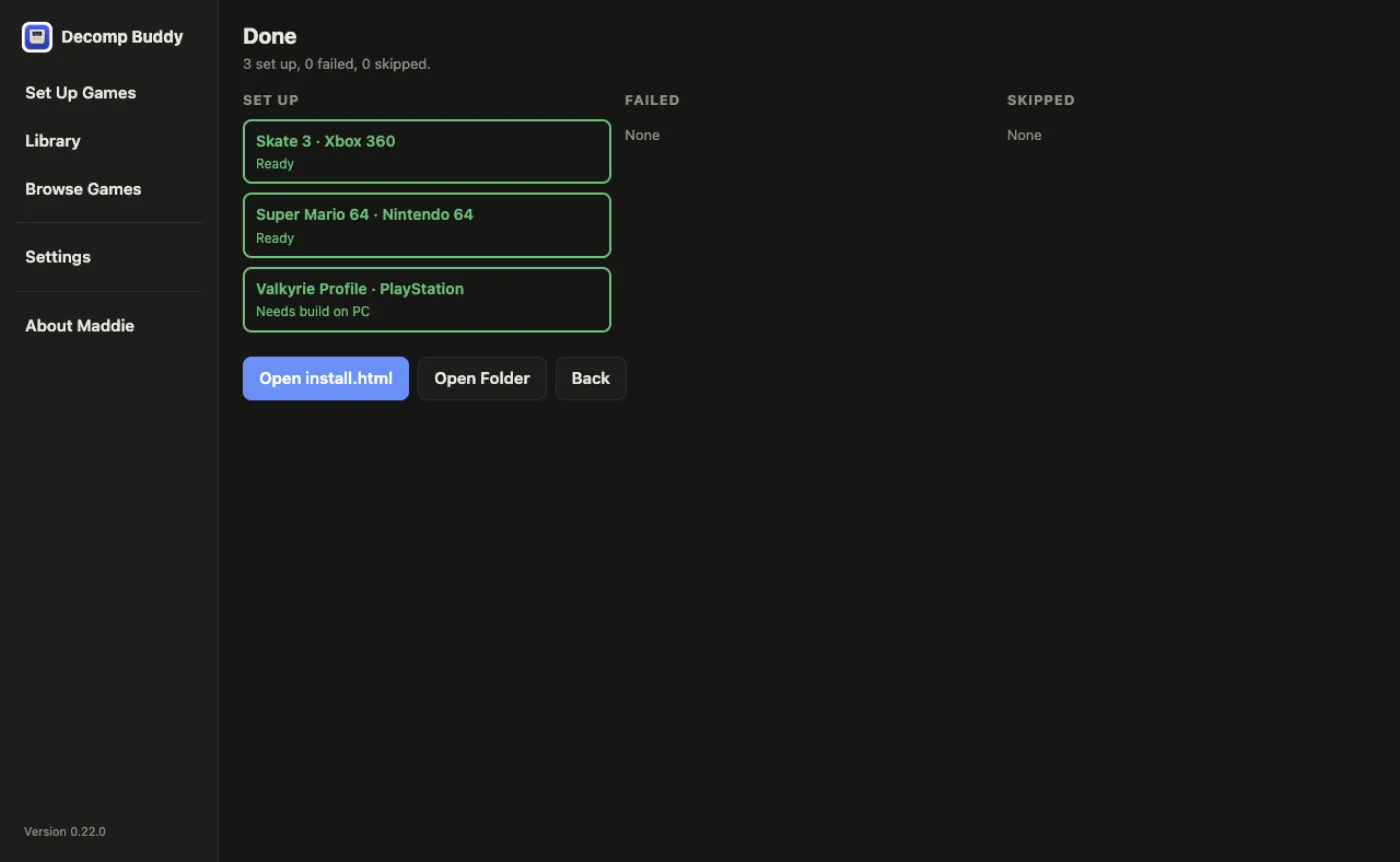The height and width of the screenshot is (862, 1400).
Task: Select the Super Mario 64 · Nintendo 64 card
Action: 427,225
